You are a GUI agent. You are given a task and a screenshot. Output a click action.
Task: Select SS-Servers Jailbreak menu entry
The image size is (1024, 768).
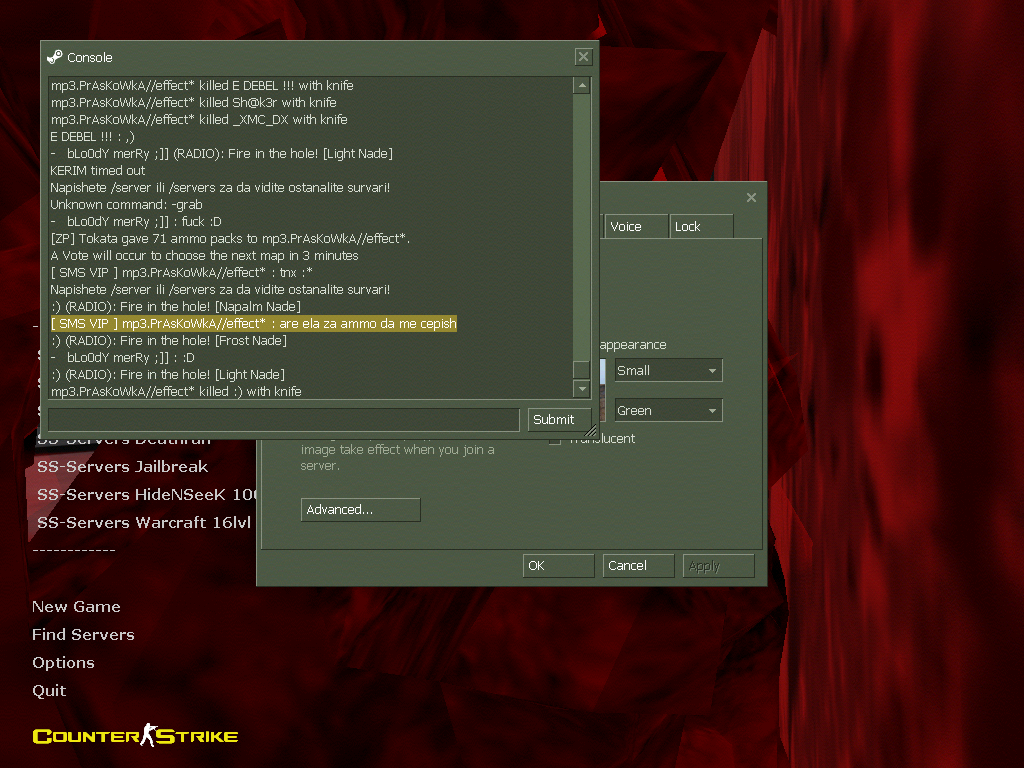[123, 466]
